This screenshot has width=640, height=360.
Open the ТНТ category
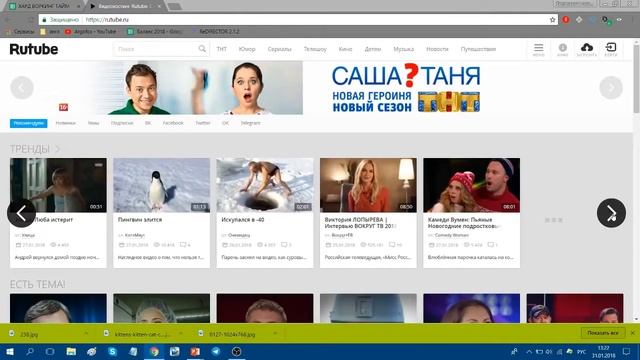[x=222, y=49]
